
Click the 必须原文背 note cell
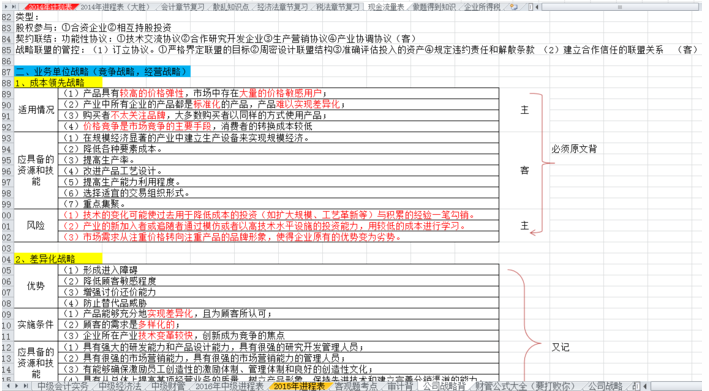[x=574, y=149]
